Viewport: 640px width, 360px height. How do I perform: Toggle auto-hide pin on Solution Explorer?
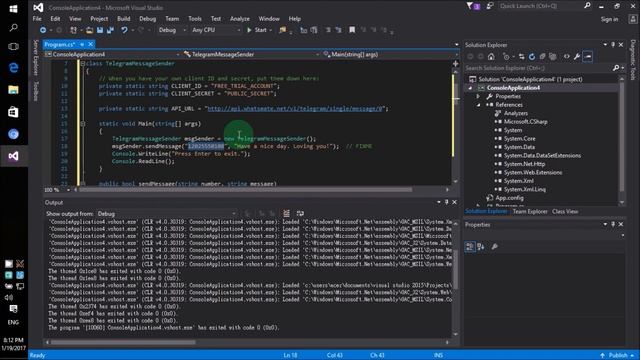613,44
